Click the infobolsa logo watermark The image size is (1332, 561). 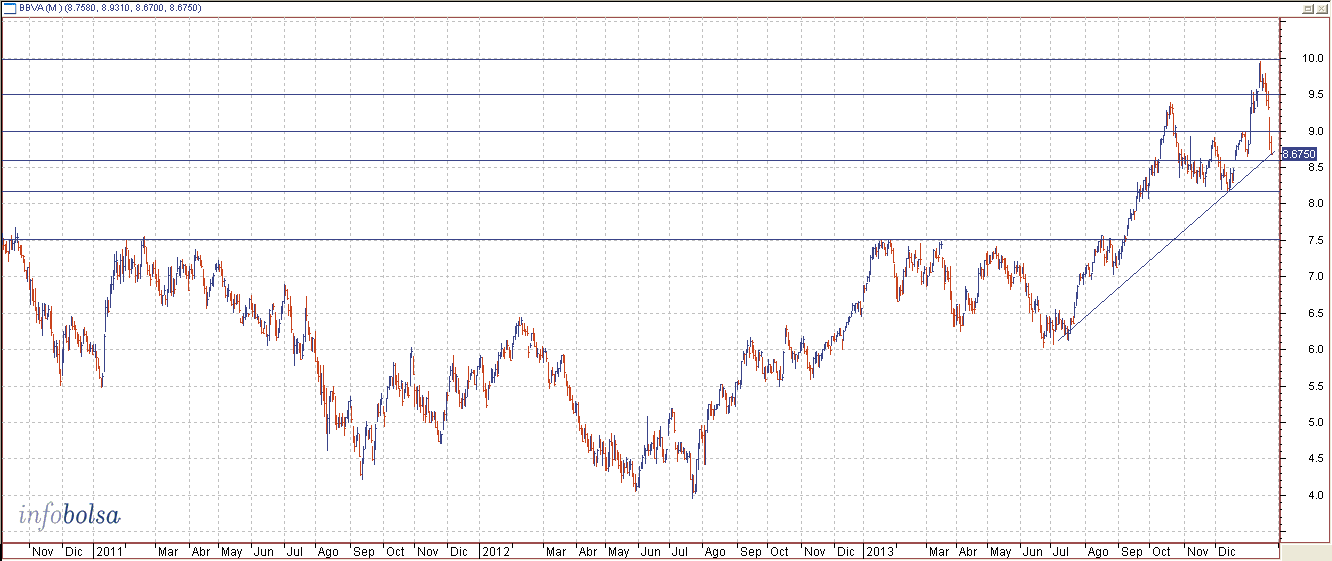coord(70,516)
